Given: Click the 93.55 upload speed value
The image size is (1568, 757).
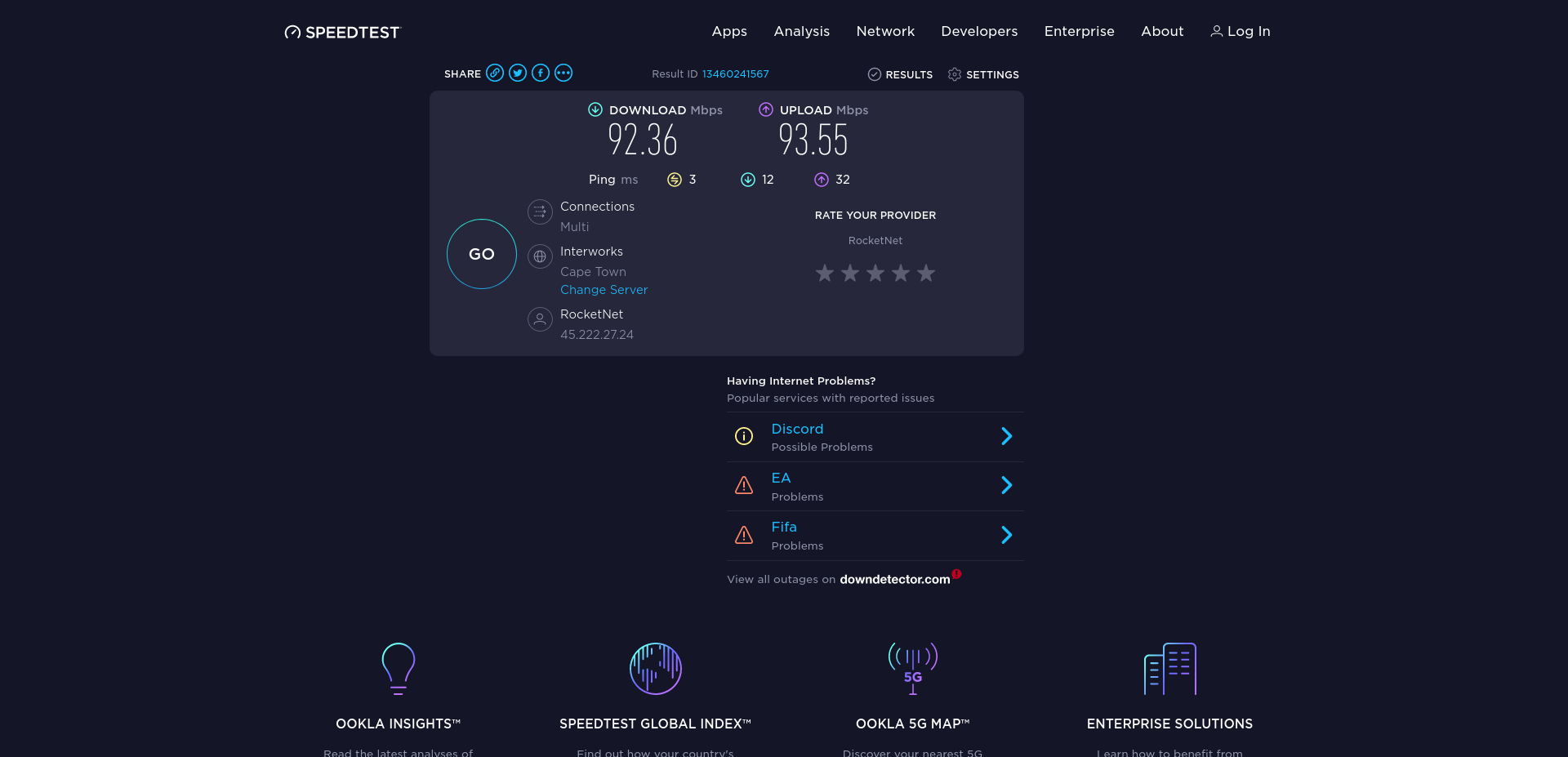Looking at the screenshot, I should 813,140.
